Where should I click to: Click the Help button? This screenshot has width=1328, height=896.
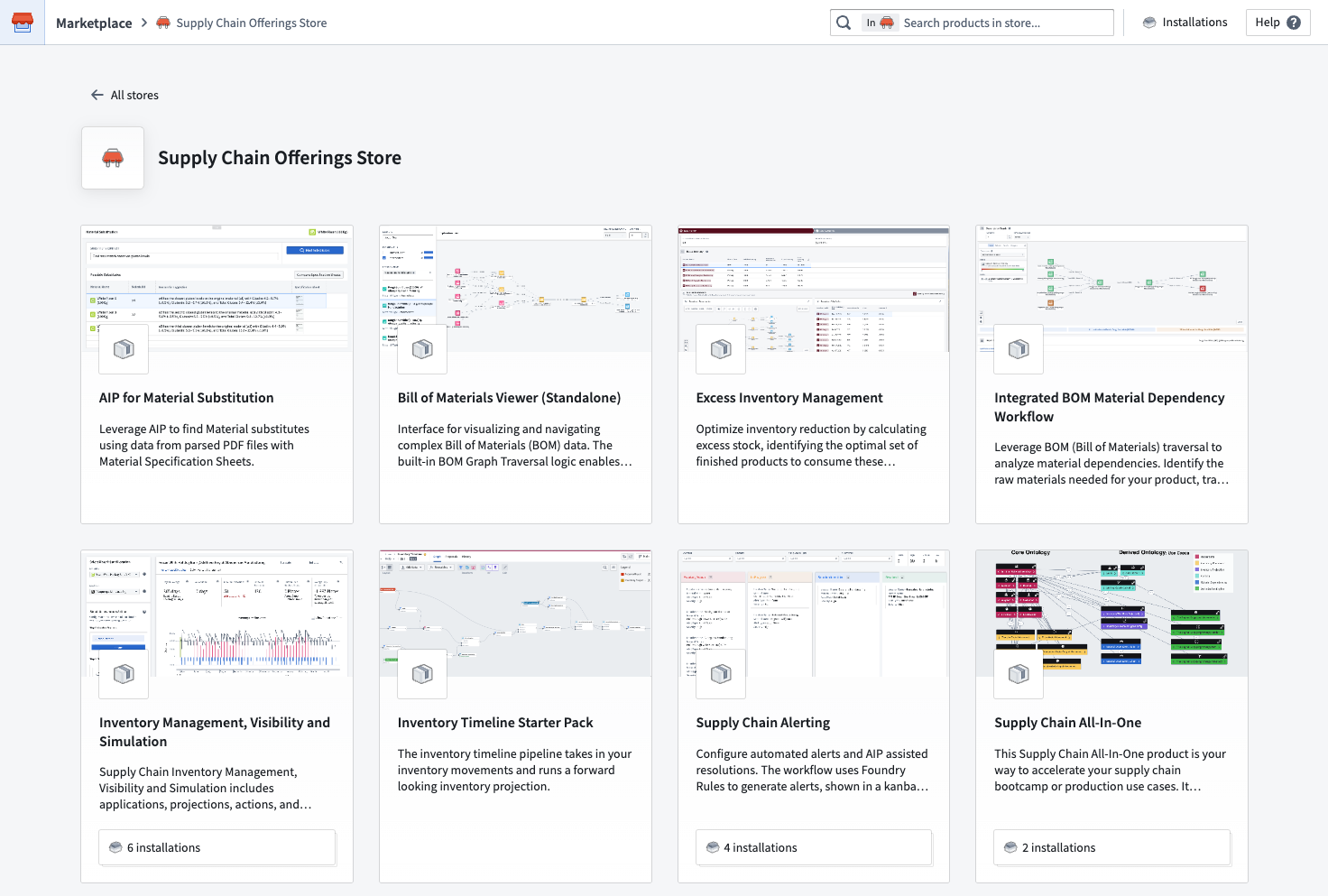[1277, 23]
